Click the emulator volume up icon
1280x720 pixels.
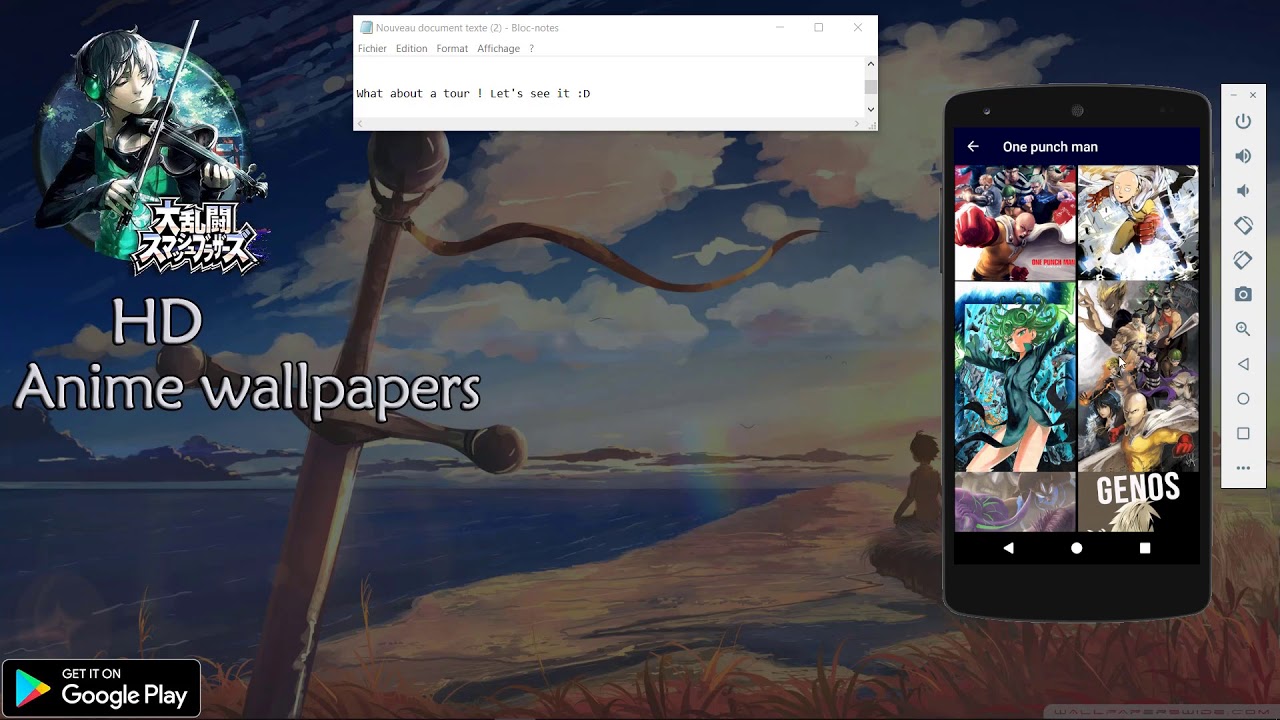click(x=1243, y=156)
